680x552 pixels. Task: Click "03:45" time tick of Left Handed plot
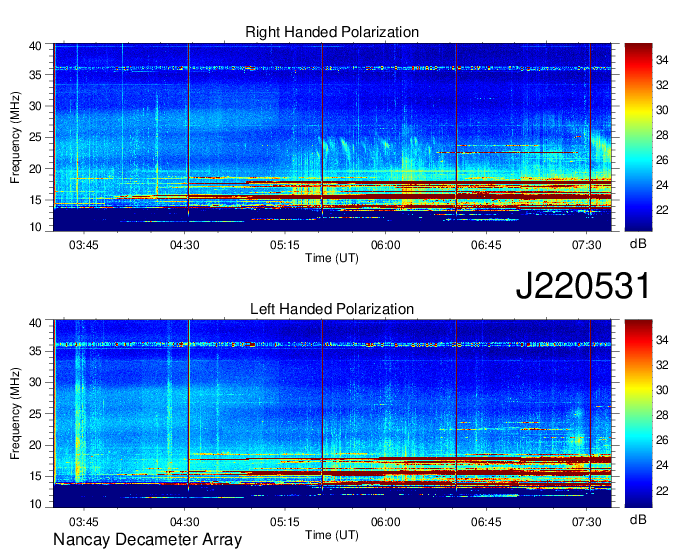(x=84, y=522)
